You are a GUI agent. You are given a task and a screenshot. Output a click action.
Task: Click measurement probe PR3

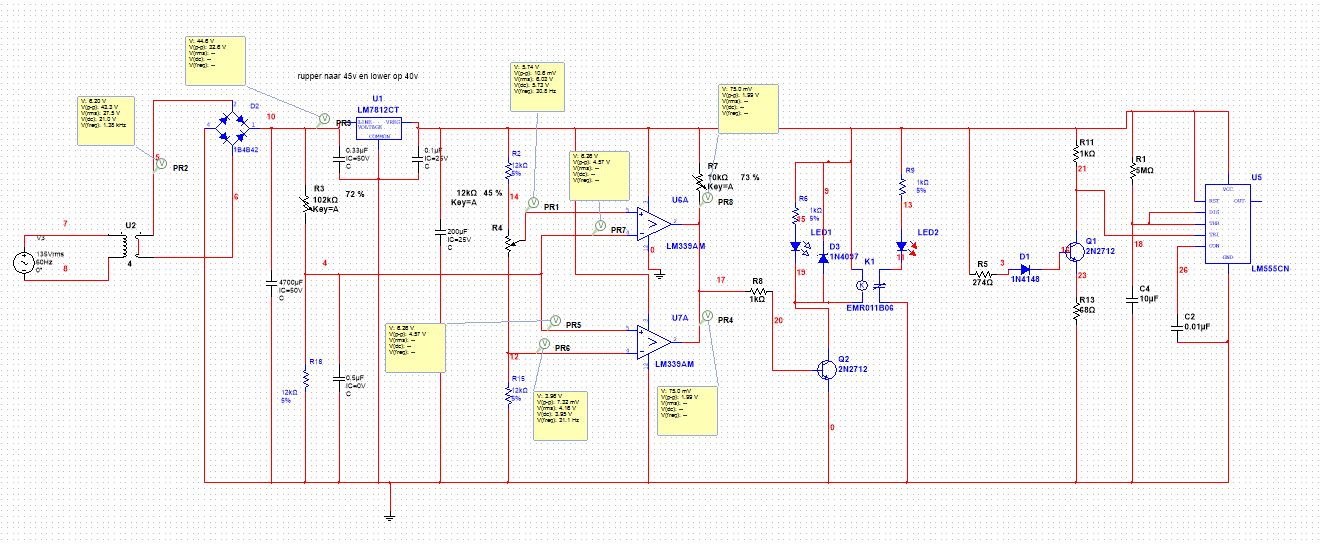pos(324,118)
